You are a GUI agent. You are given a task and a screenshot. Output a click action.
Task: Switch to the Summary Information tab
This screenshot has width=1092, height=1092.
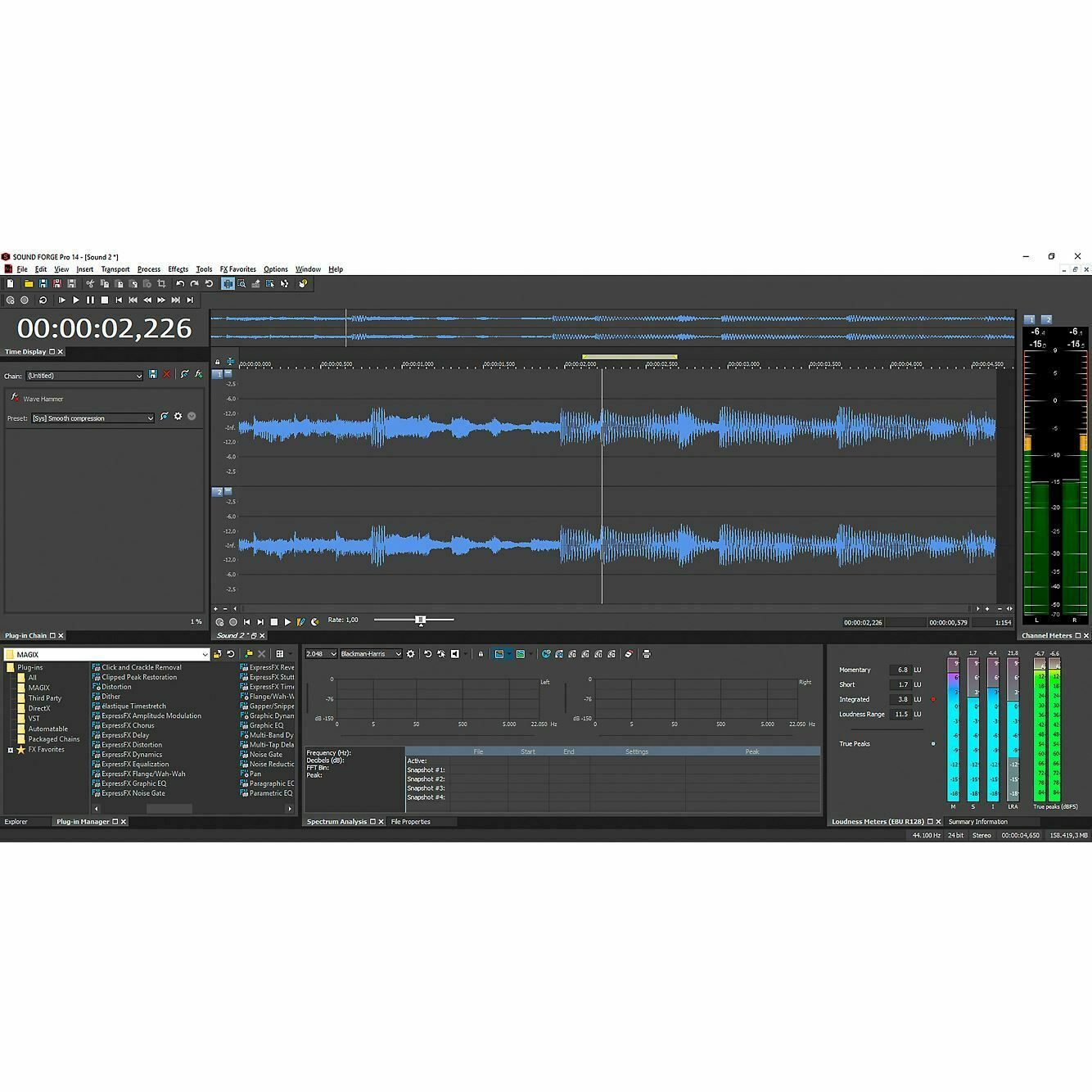978,822
